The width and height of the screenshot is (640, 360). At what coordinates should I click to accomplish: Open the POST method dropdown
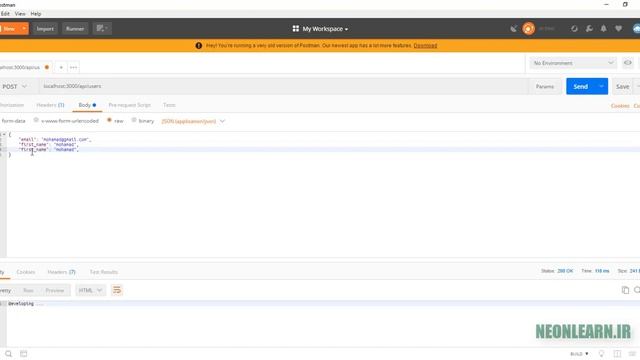point(14,87)
